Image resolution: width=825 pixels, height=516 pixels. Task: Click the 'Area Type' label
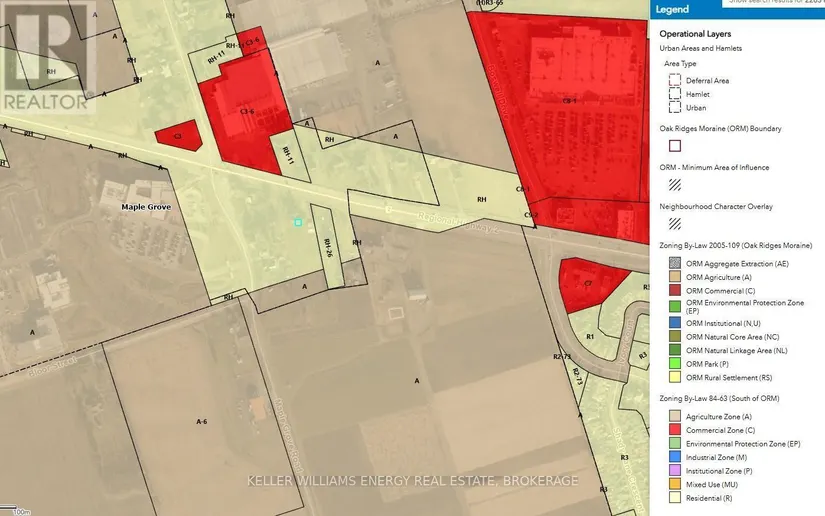pyautogui.click(x=680, y=64)
